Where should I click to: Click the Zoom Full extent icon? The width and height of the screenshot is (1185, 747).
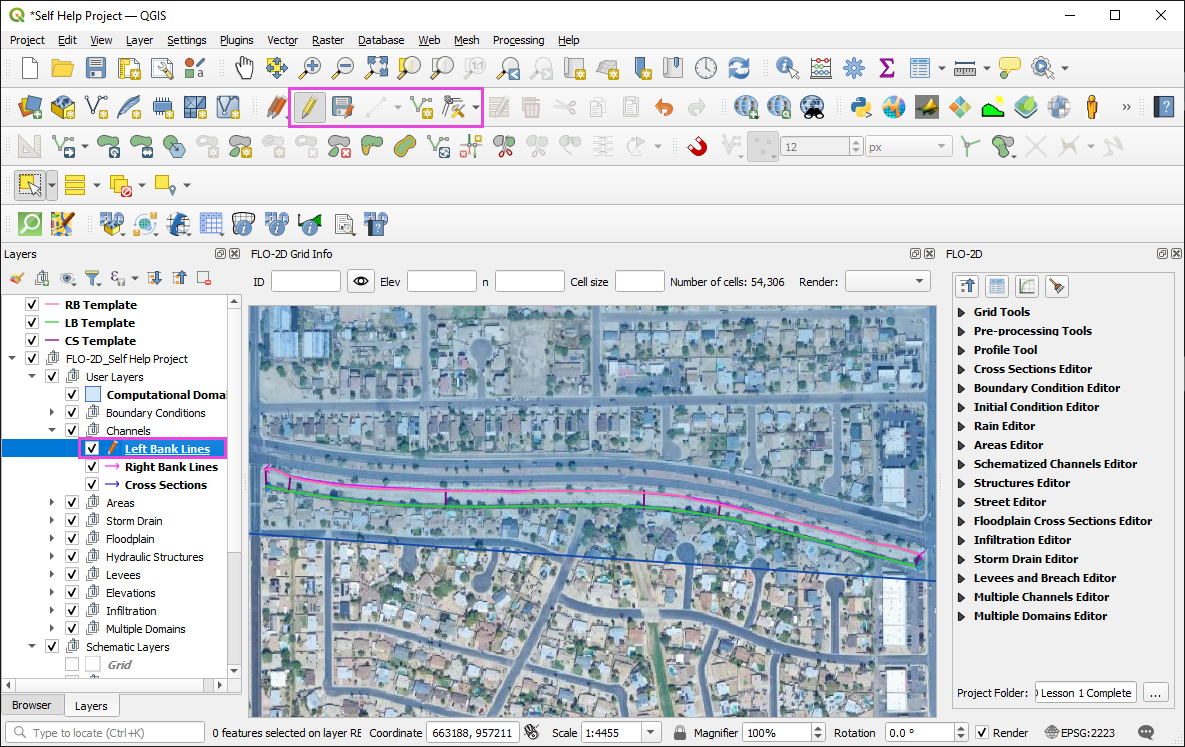pos(376,68)
